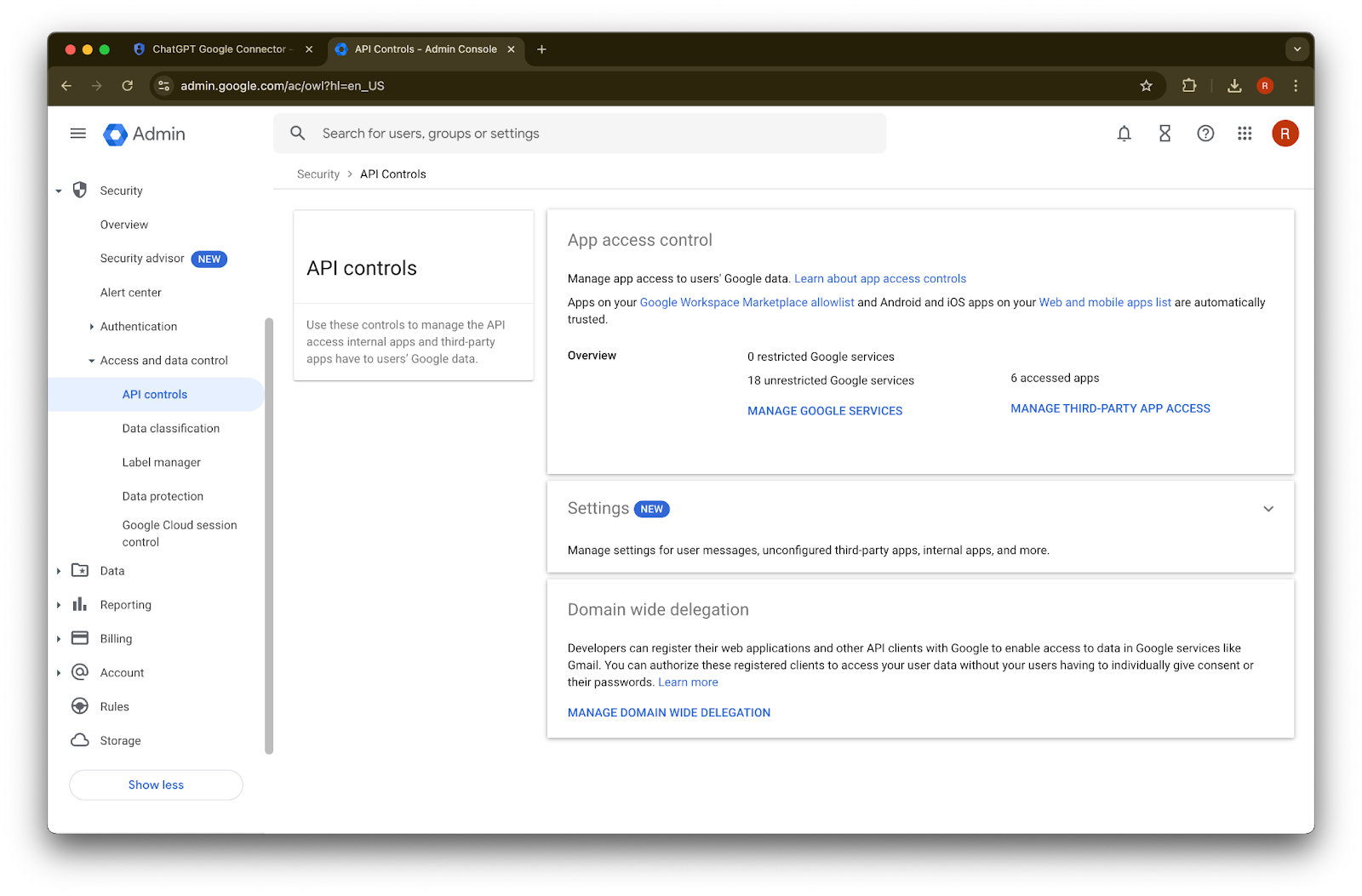
Task: Open a new browser tab
Action: [541, 49]
